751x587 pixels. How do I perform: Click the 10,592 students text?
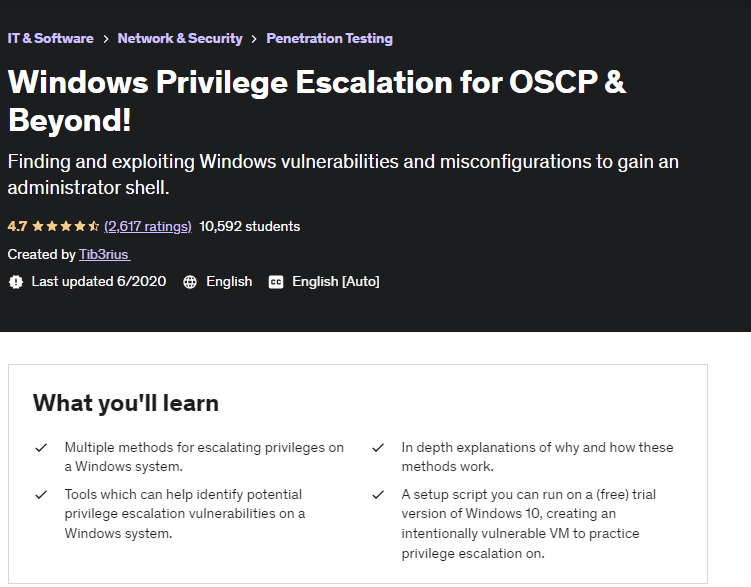coord(250,226)
